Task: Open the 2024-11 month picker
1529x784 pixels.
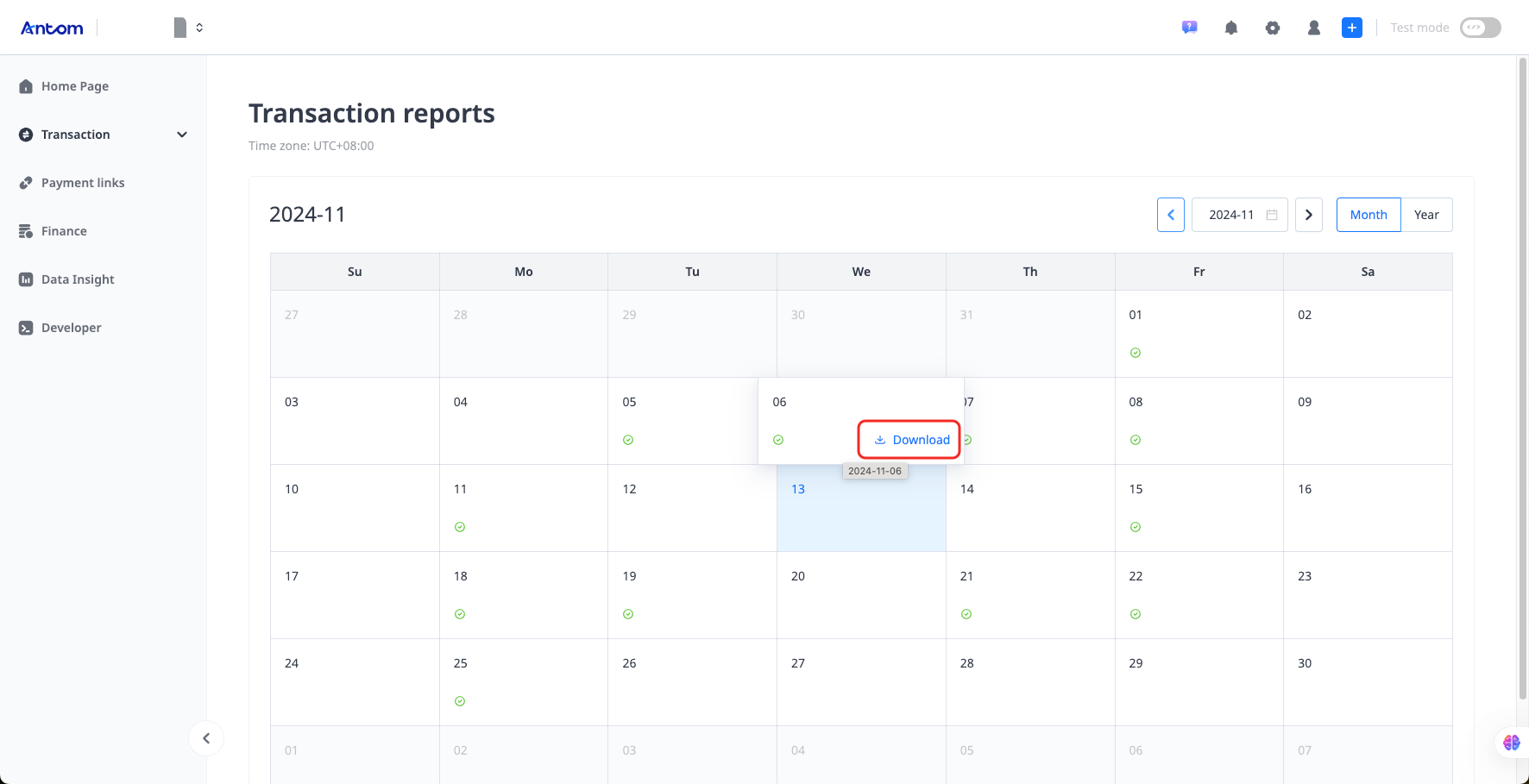Action: [1239, 215]
